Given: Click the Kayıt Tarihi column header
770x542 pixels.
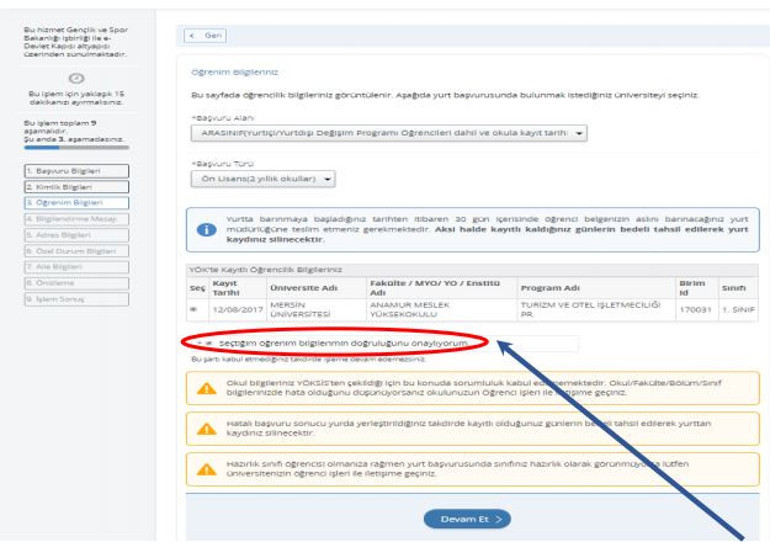Looking at the screenshot, I should (x=224, y=287).
